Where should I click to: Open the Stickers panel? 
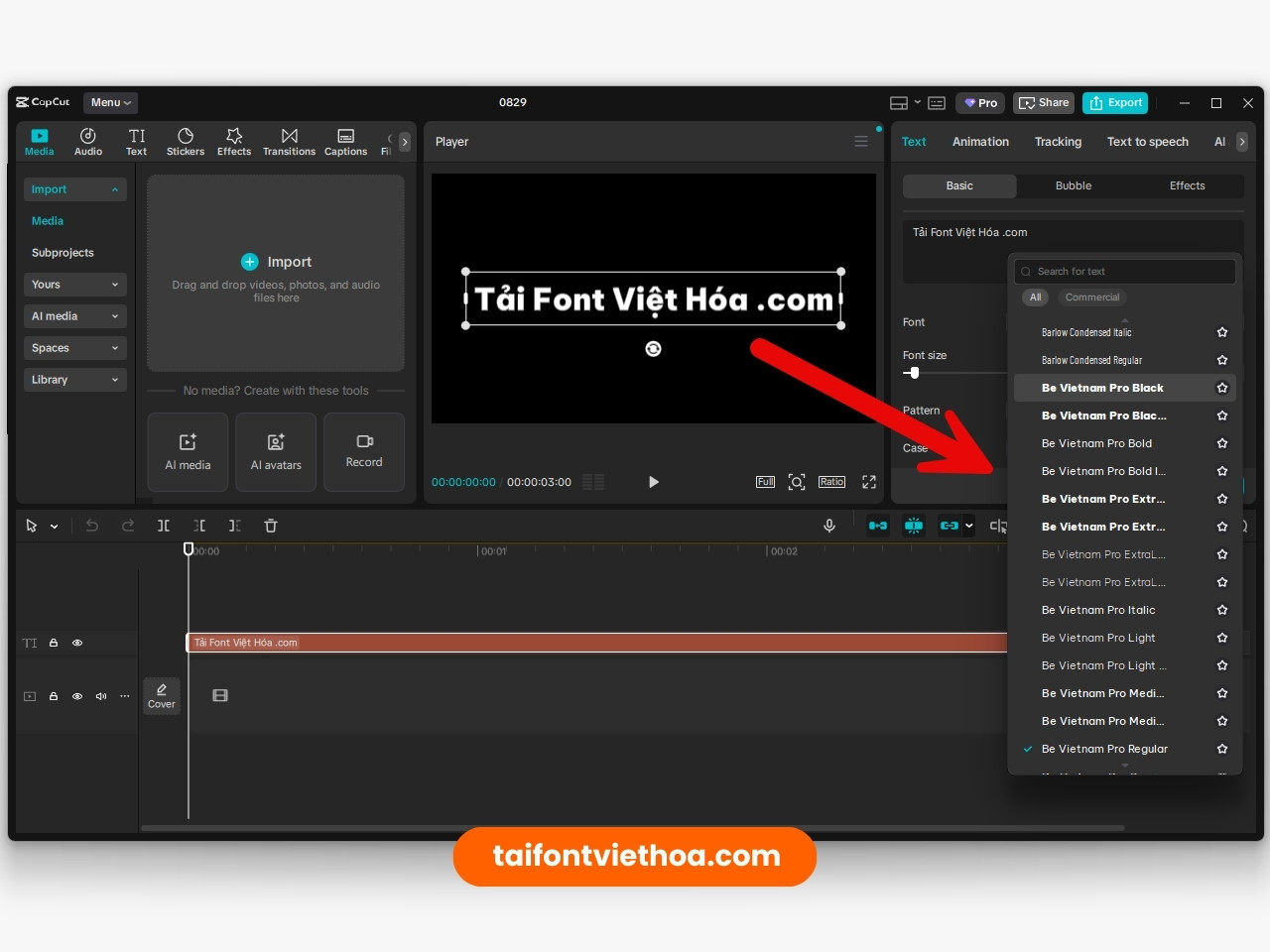[x=186, y=142]
